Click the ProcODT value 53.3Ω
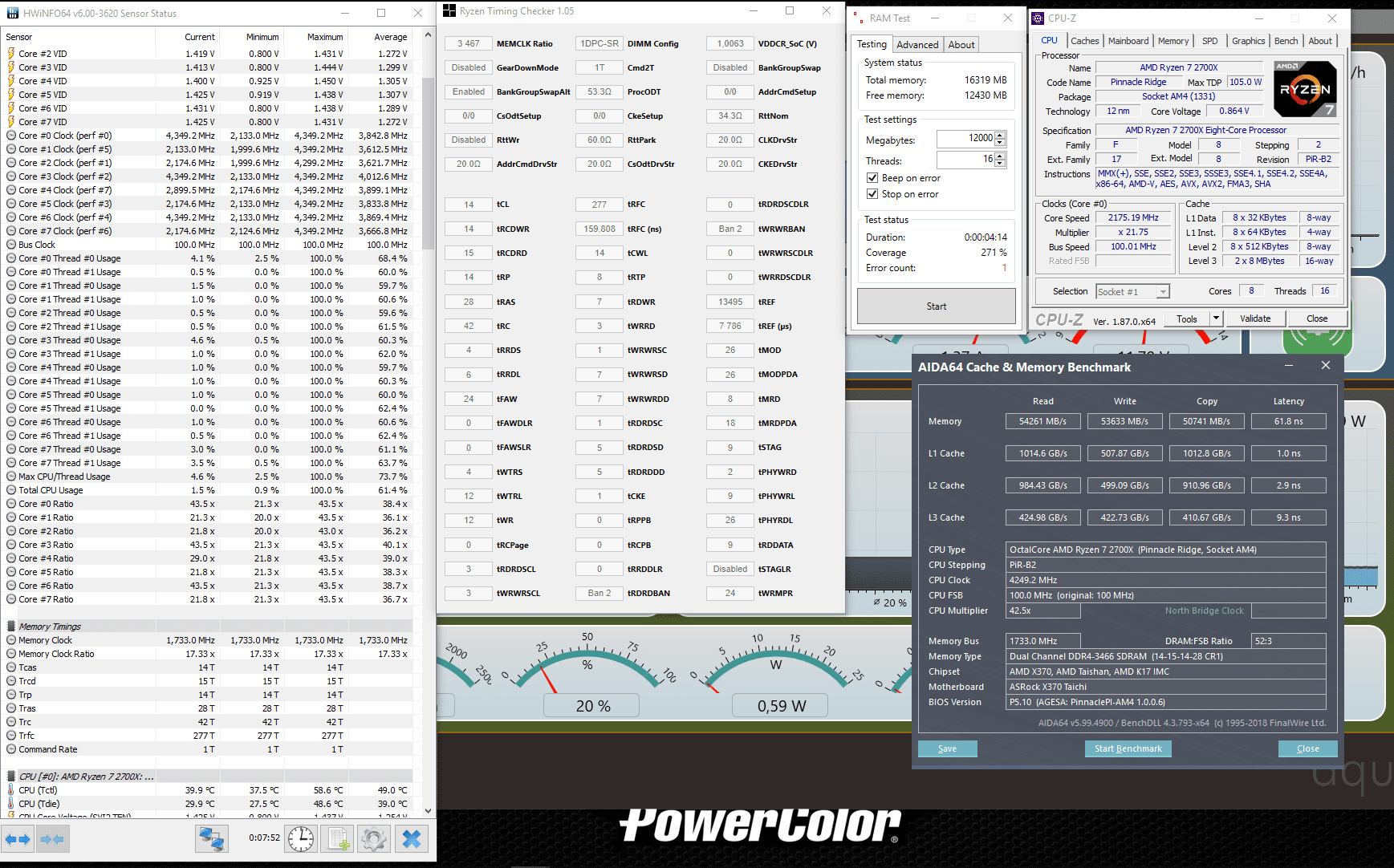Image resolution: width=1394 pixels, height=868 pixels. 599,92
